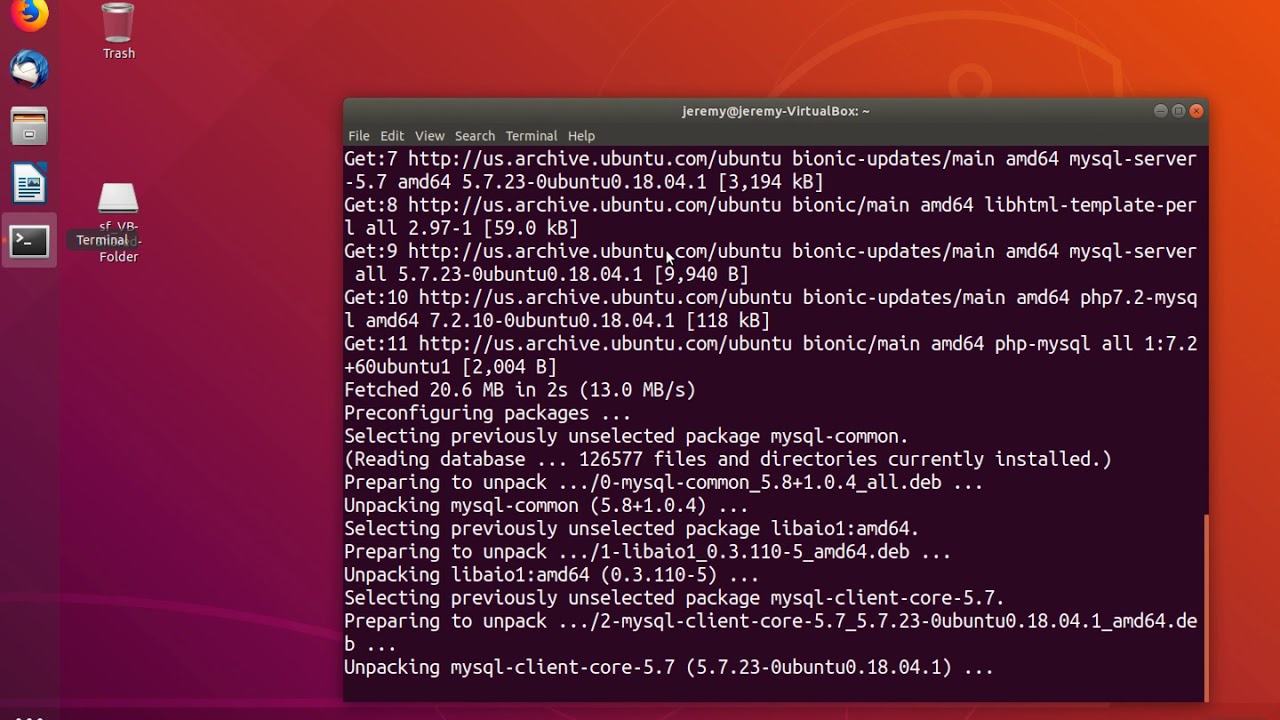Launch Thunderbird Mail from the dock

tap(29, 70)
